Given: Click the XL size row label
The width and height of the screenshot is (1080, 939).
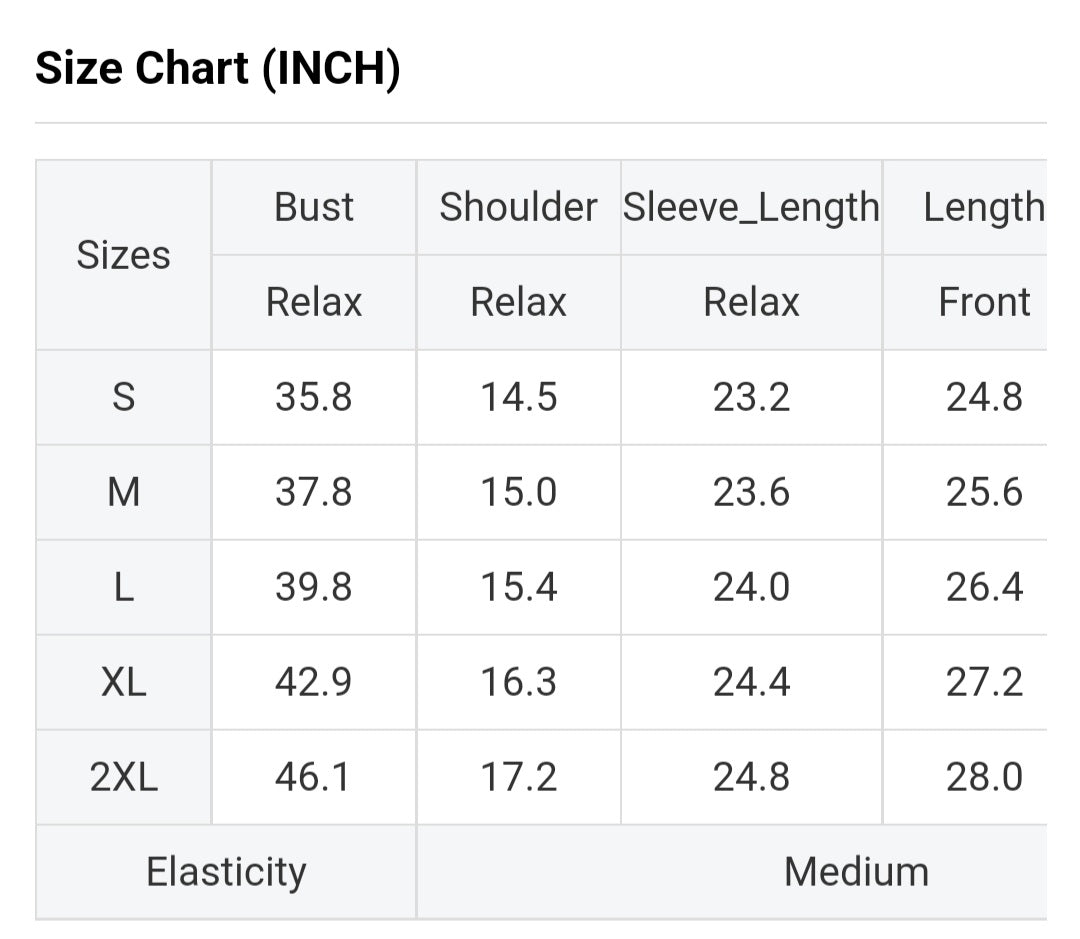Looking at the screenshot, I should [123, 682].
